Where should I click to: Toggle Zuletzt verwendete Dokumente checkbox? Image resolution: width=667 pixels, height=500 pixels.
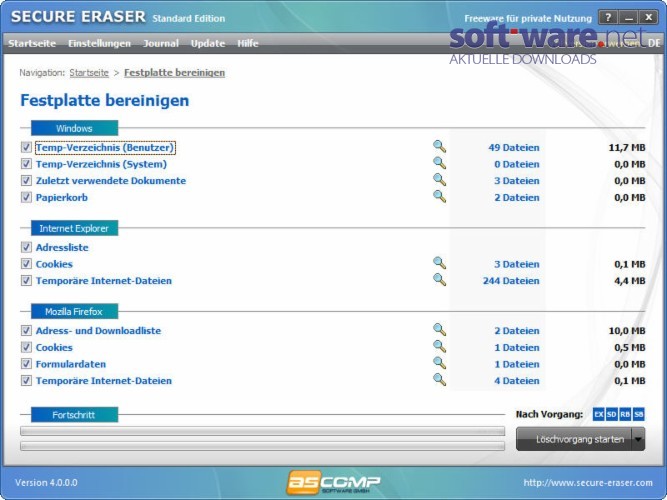click(x=26, y=180)
